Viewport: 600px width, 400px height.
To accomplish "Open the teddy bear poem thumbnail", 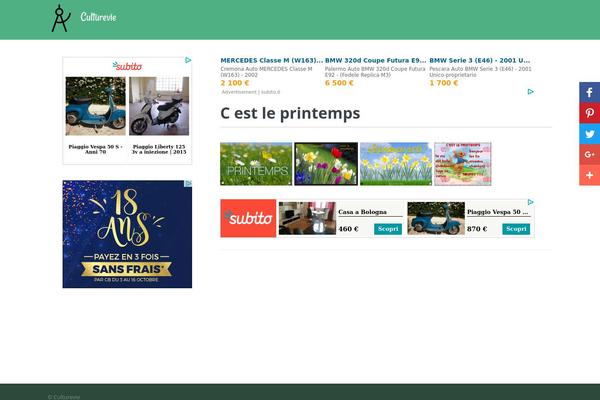I will 463,164.
